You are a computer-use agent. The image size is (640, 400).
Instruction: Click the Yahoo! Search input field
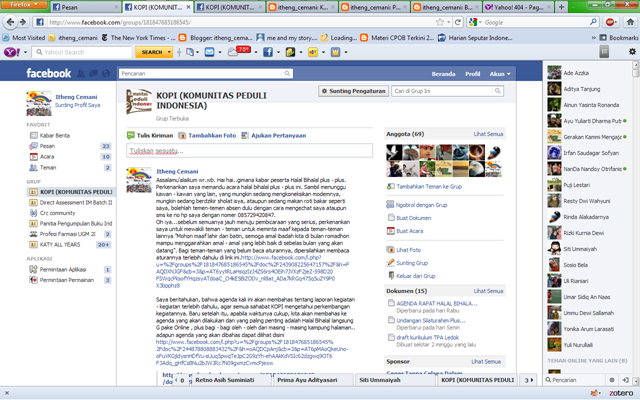(82, 52)
